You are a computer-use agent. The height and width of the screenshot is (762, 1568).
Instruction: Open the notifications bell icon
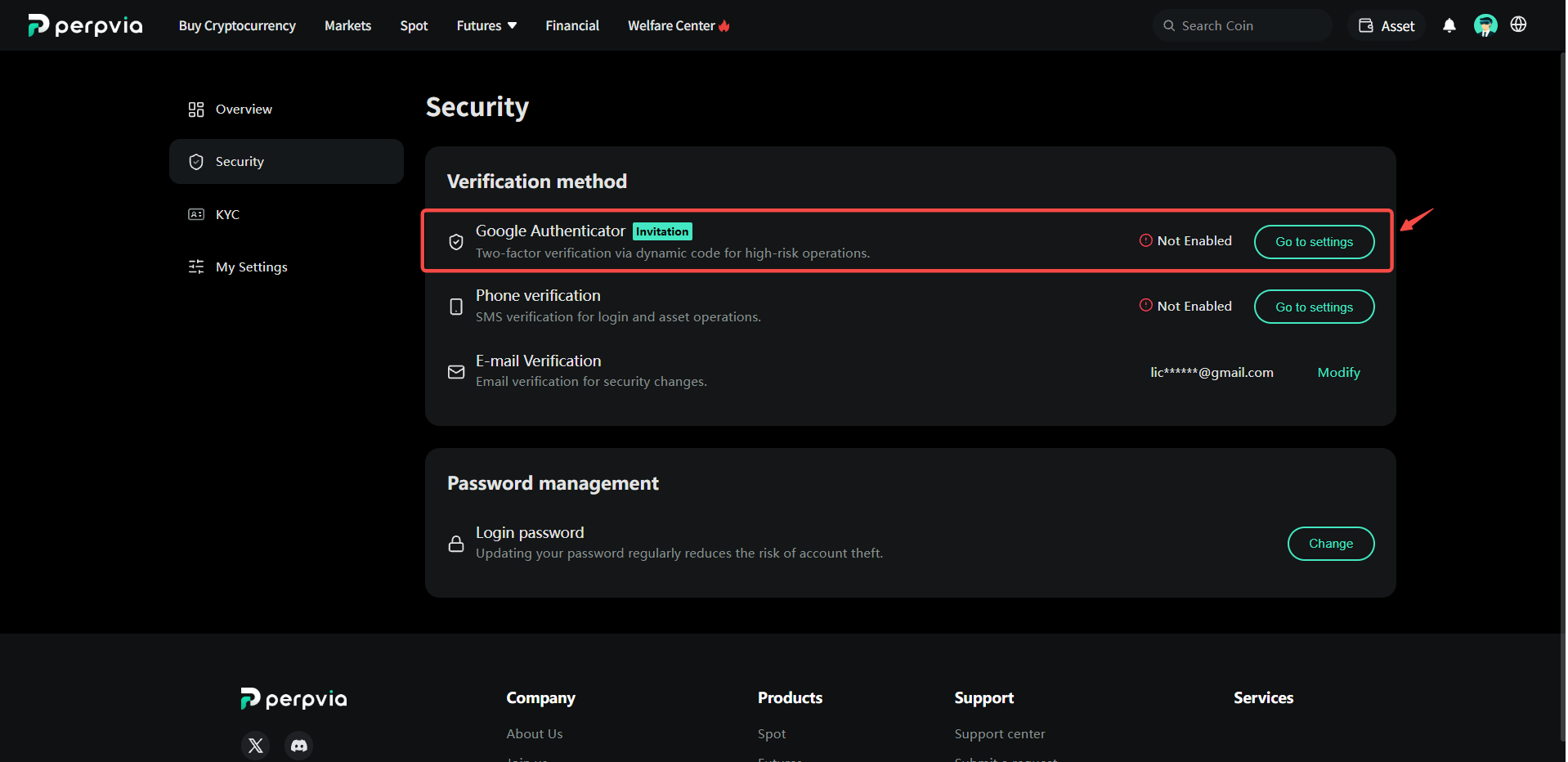(1449, 25)
